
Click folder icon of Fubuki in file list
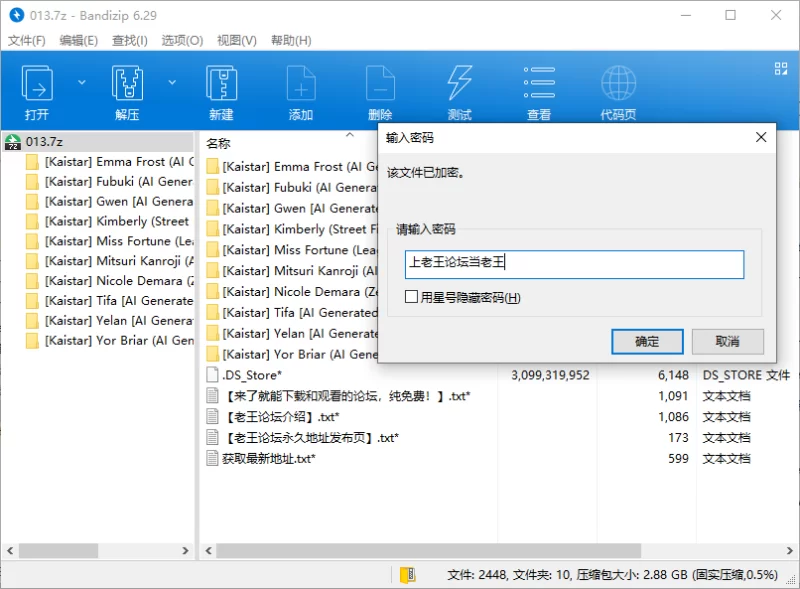pos(212,188)
